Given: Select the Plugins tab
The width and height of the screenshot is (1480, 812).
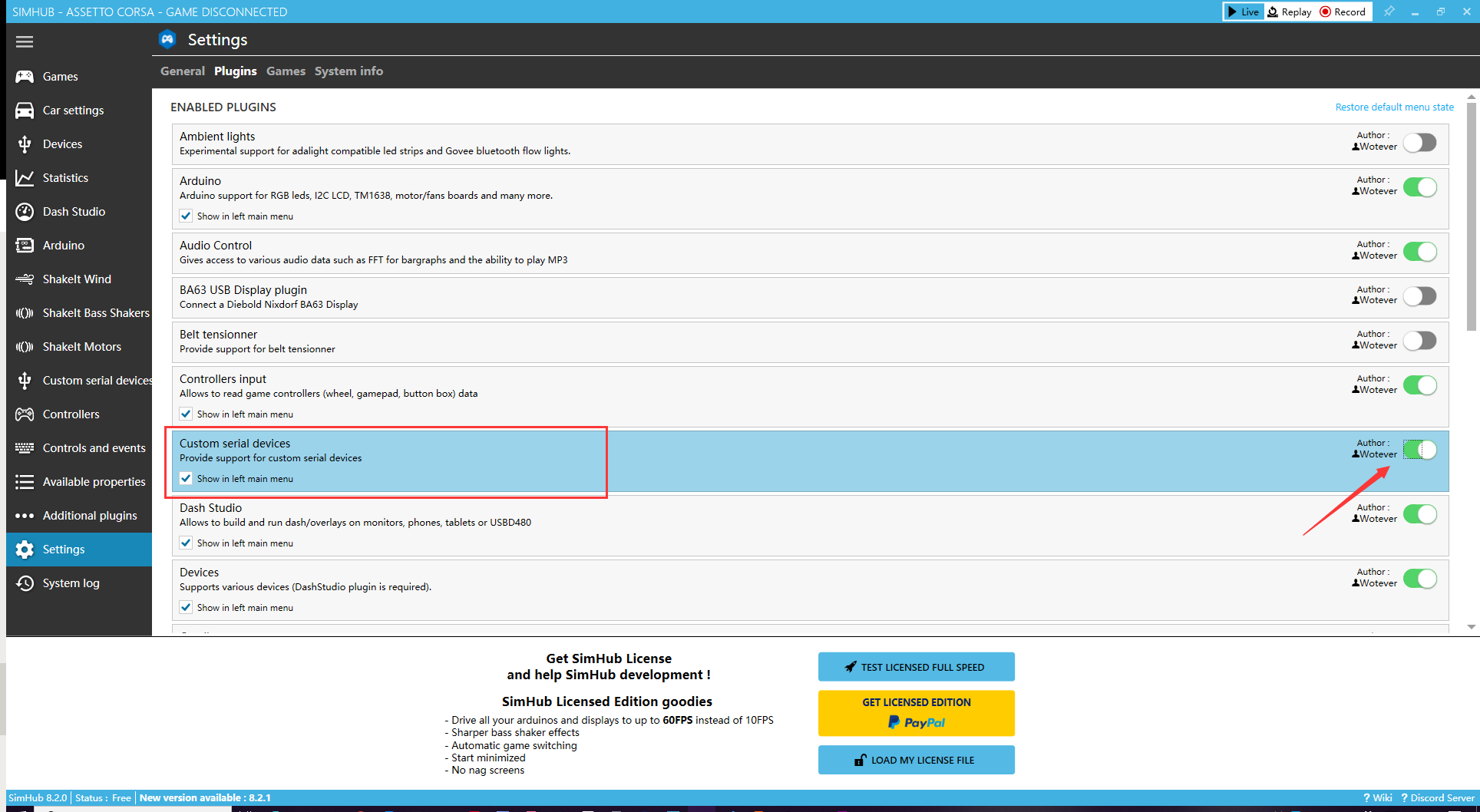Looking at the screenshot, I should tap(236, 71).
